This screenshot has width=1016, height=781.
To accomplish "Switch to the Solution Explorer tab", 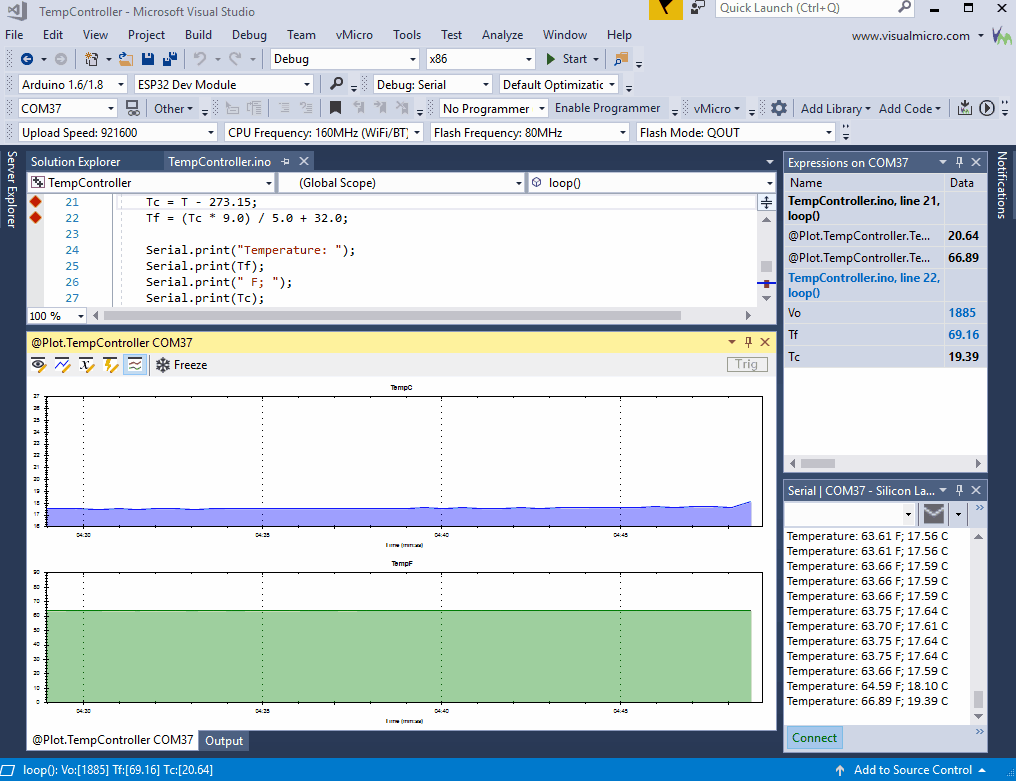I will 76,161.
